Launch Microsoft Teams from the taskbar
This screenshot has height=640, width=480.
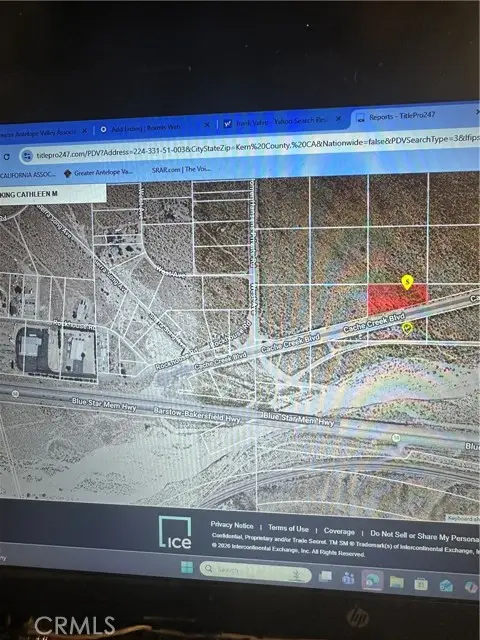point(348,578)
